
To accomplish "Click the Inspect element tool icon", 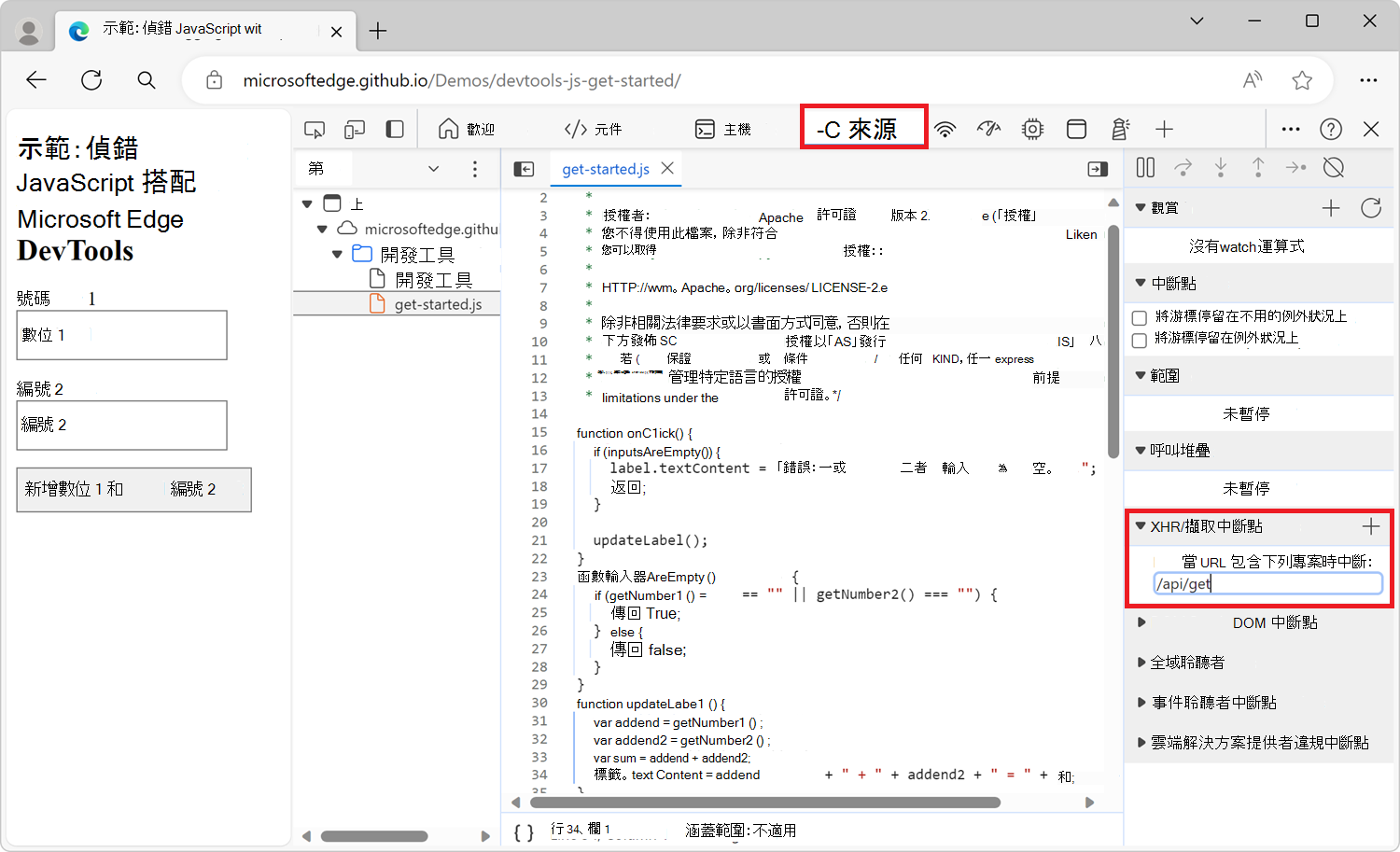I will pos(315,130).
